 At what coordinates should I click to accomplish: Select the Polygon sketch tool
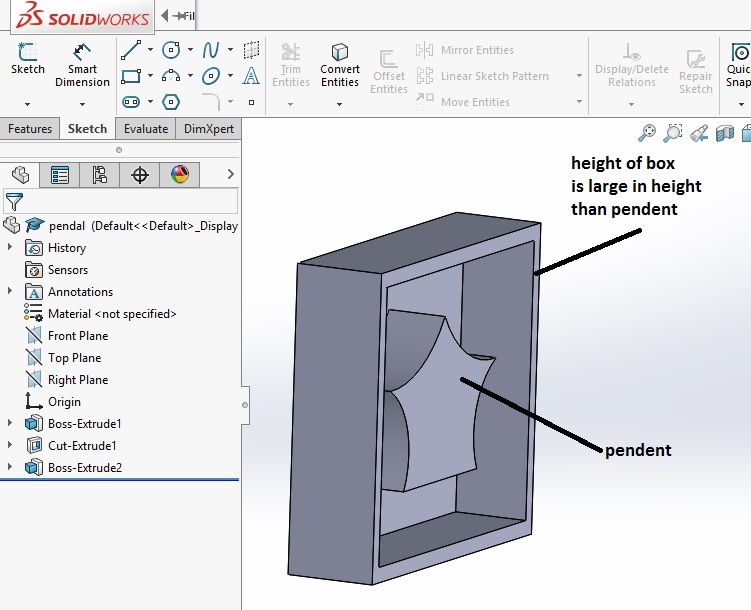171,102
